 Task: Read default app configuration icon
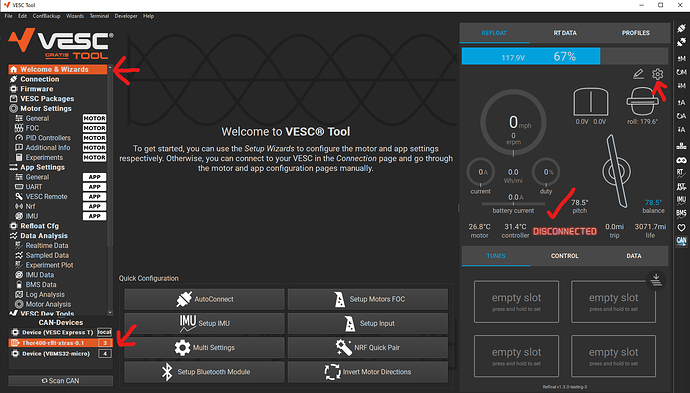click(x=681, y=116)
